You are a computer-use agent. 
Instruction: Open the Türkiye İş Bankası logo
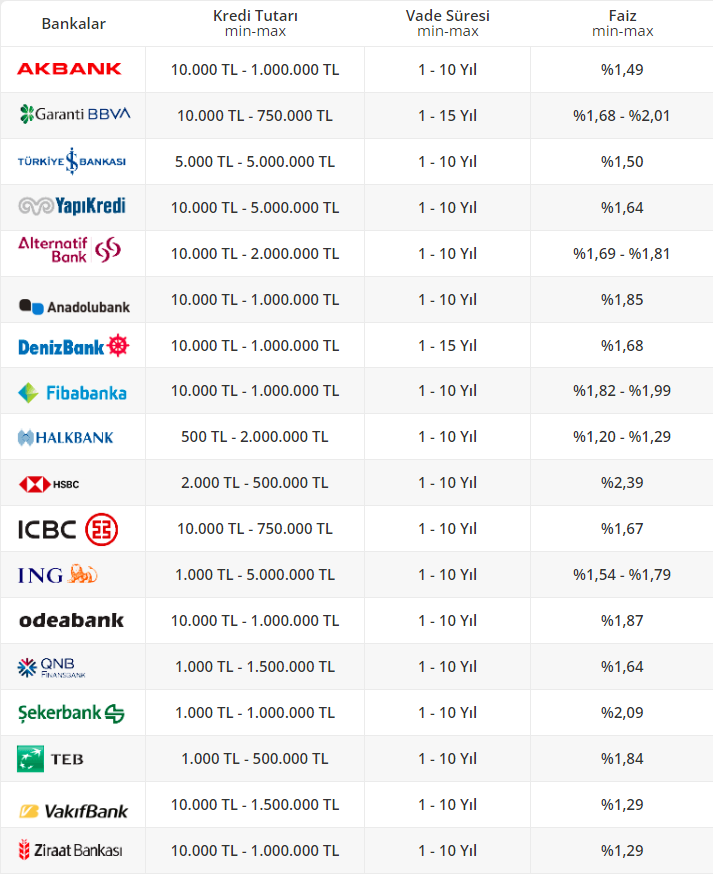[72, 161]
